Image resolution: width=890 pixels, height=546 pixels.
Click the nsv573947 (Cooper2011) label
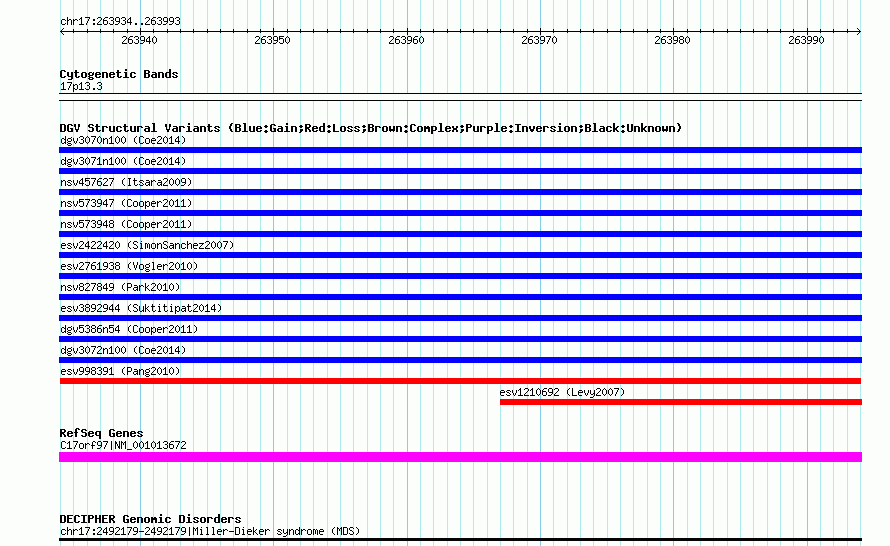[x=126, y=203]
